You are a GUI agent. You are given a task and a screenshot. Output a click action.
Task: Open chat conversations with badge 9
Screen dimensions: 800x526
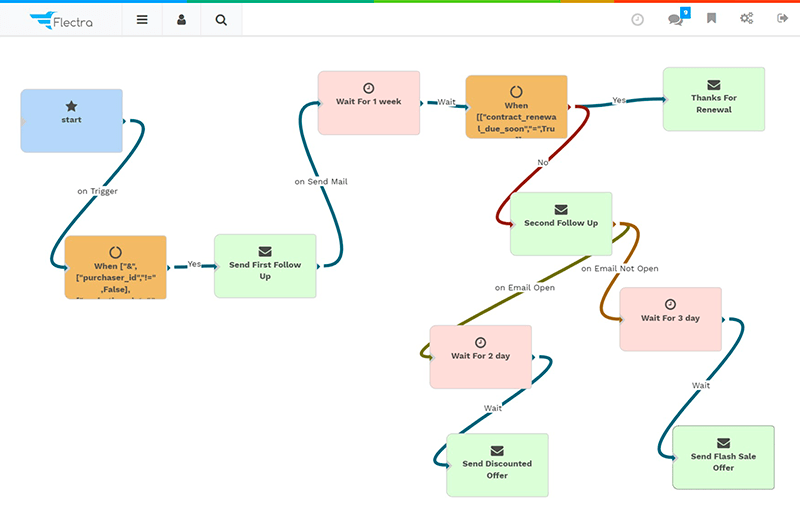(676, 19)
